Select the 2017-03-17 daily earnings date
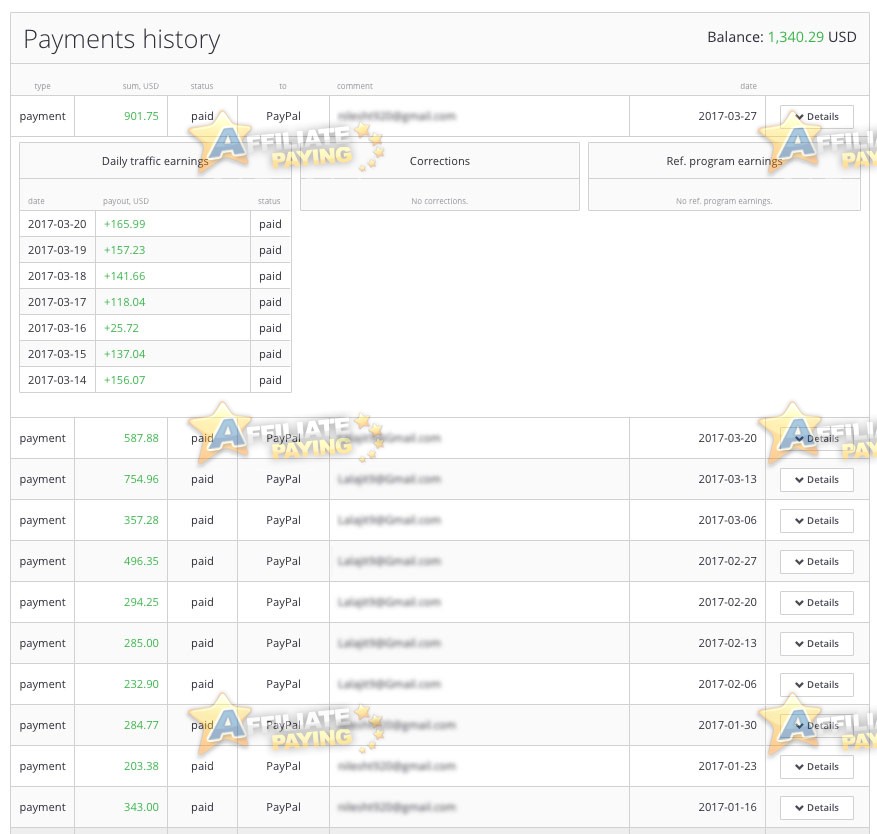 point(57,302)
